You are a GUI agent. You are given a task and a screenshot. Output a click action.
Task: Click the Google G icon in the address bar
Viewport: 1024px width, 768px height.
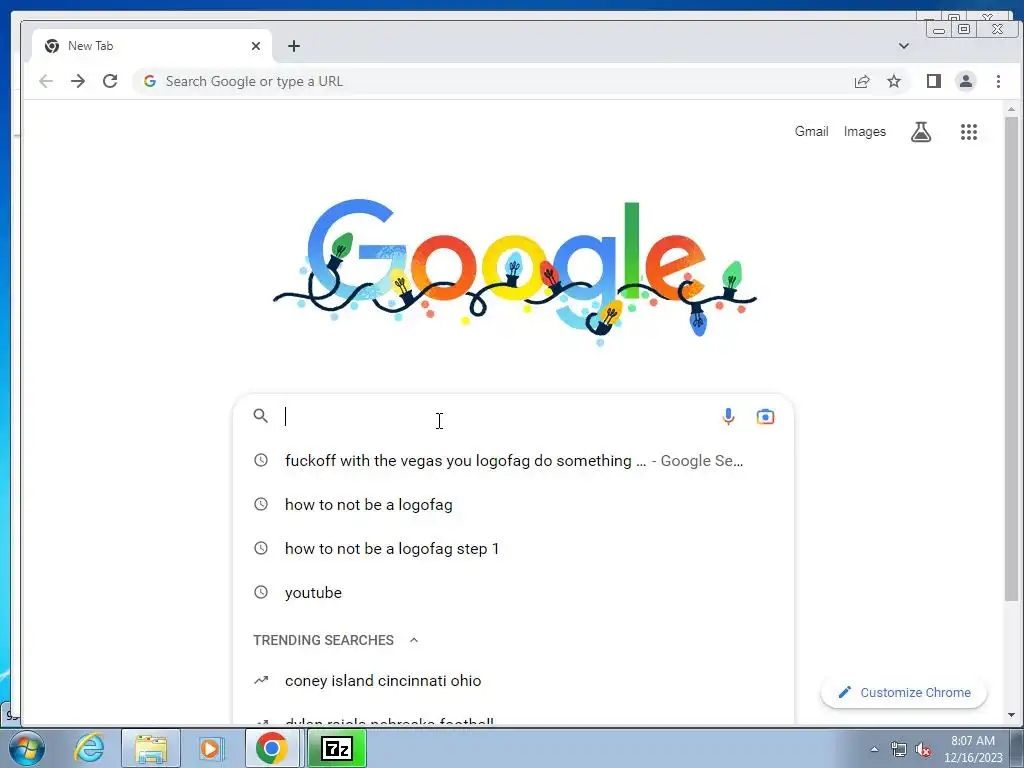click(150, 81)
